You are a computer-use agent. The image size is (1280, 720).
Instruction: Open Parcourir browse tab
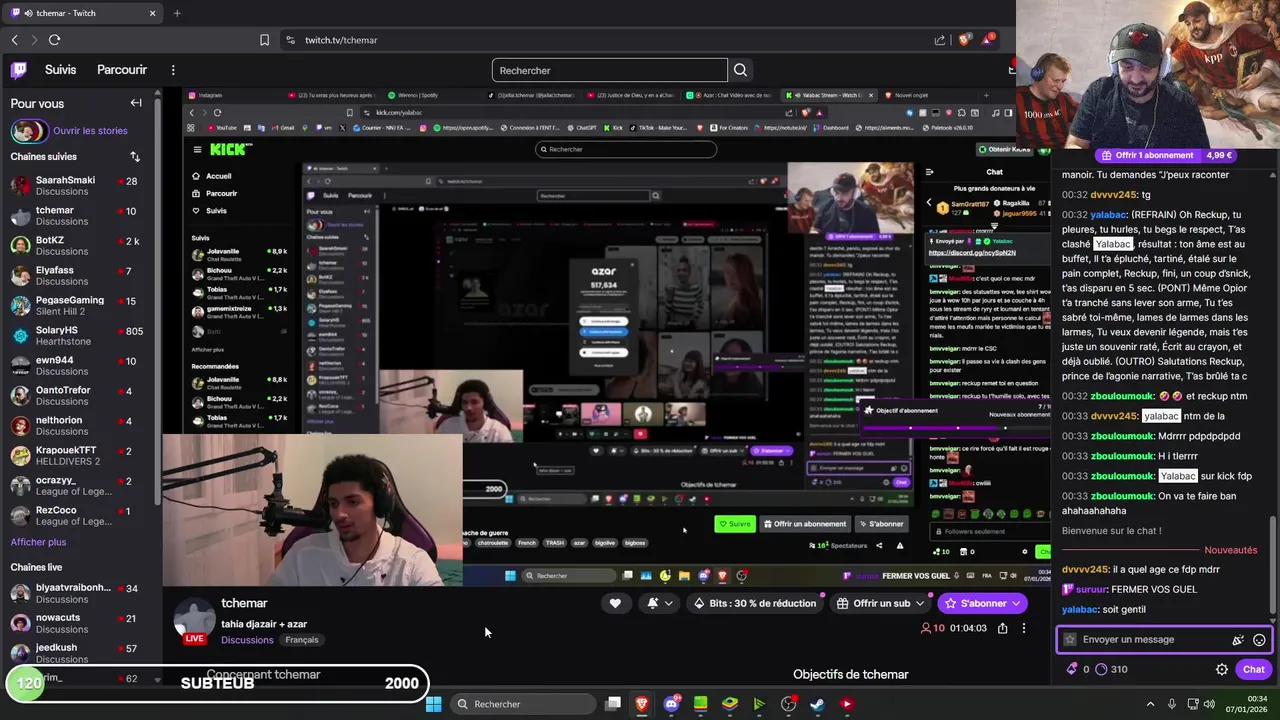click(122, 70)
